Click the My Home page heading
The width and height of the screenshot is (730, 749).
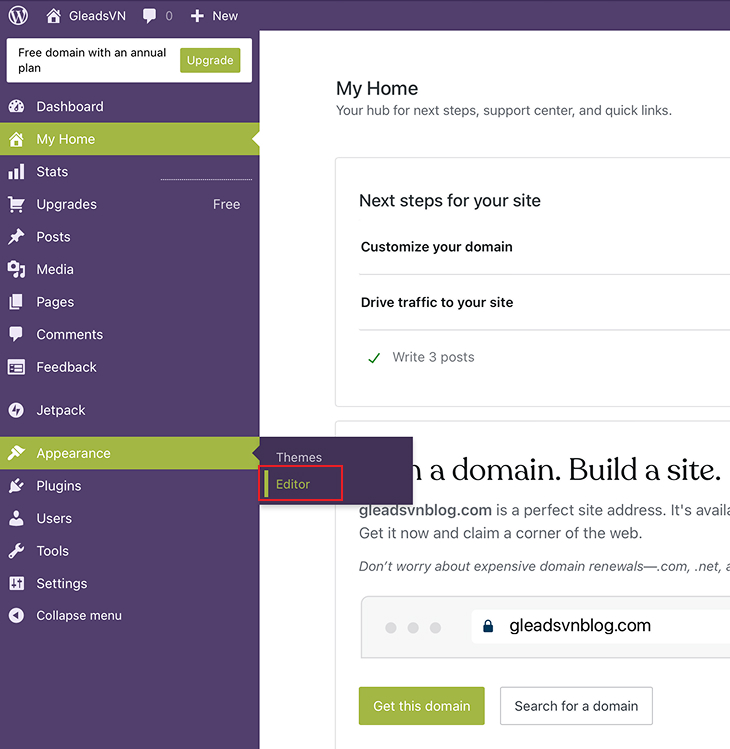(x=377, y=88)
